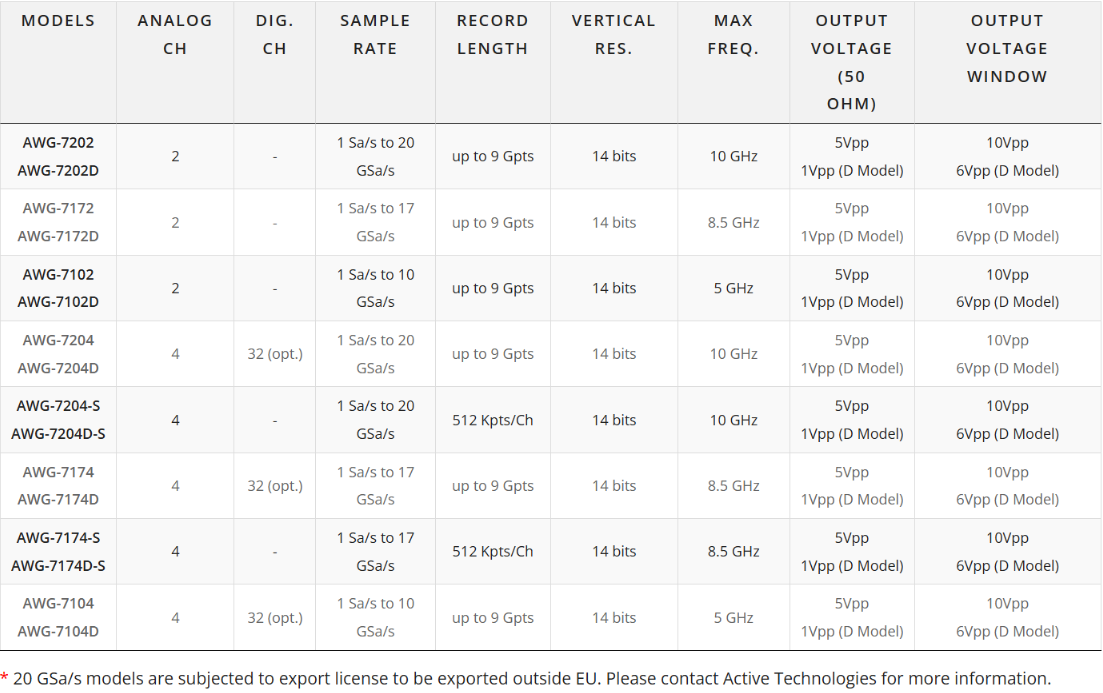Click the red asterisk footnote marker
Screen dimensions: 1103x693
(4, 678)
